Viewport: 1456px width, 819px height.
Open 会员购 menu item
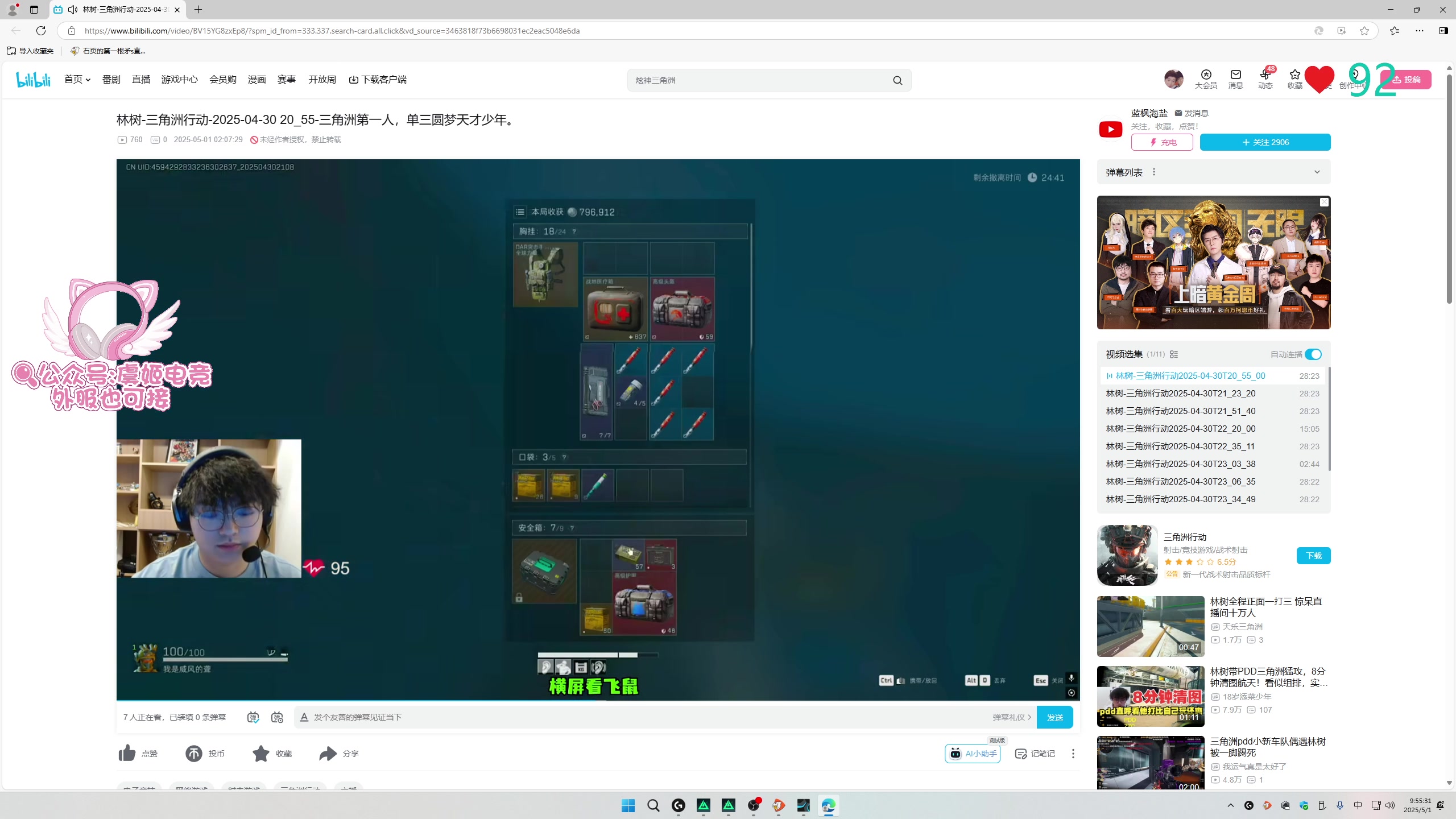pyautogui.click(x=223, y=80)
